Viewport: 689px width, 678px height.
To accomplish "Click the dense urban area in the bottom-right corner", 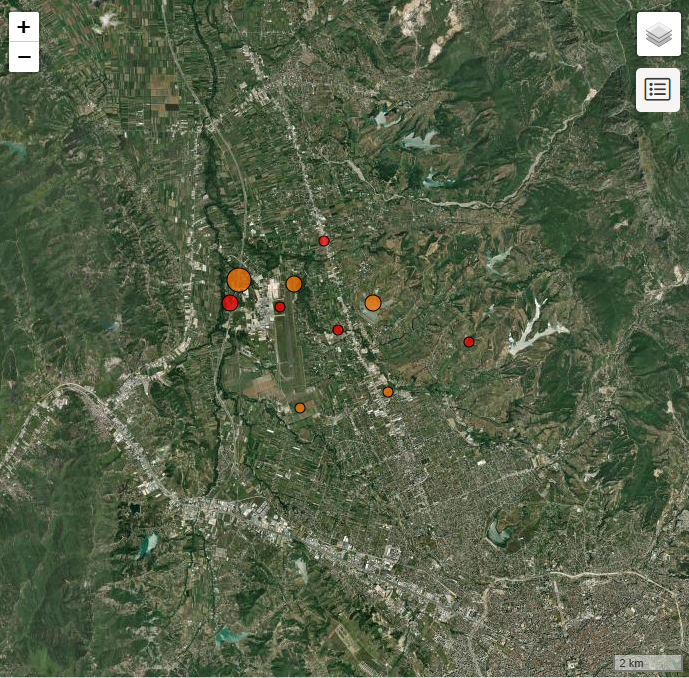I will (620, 620).
